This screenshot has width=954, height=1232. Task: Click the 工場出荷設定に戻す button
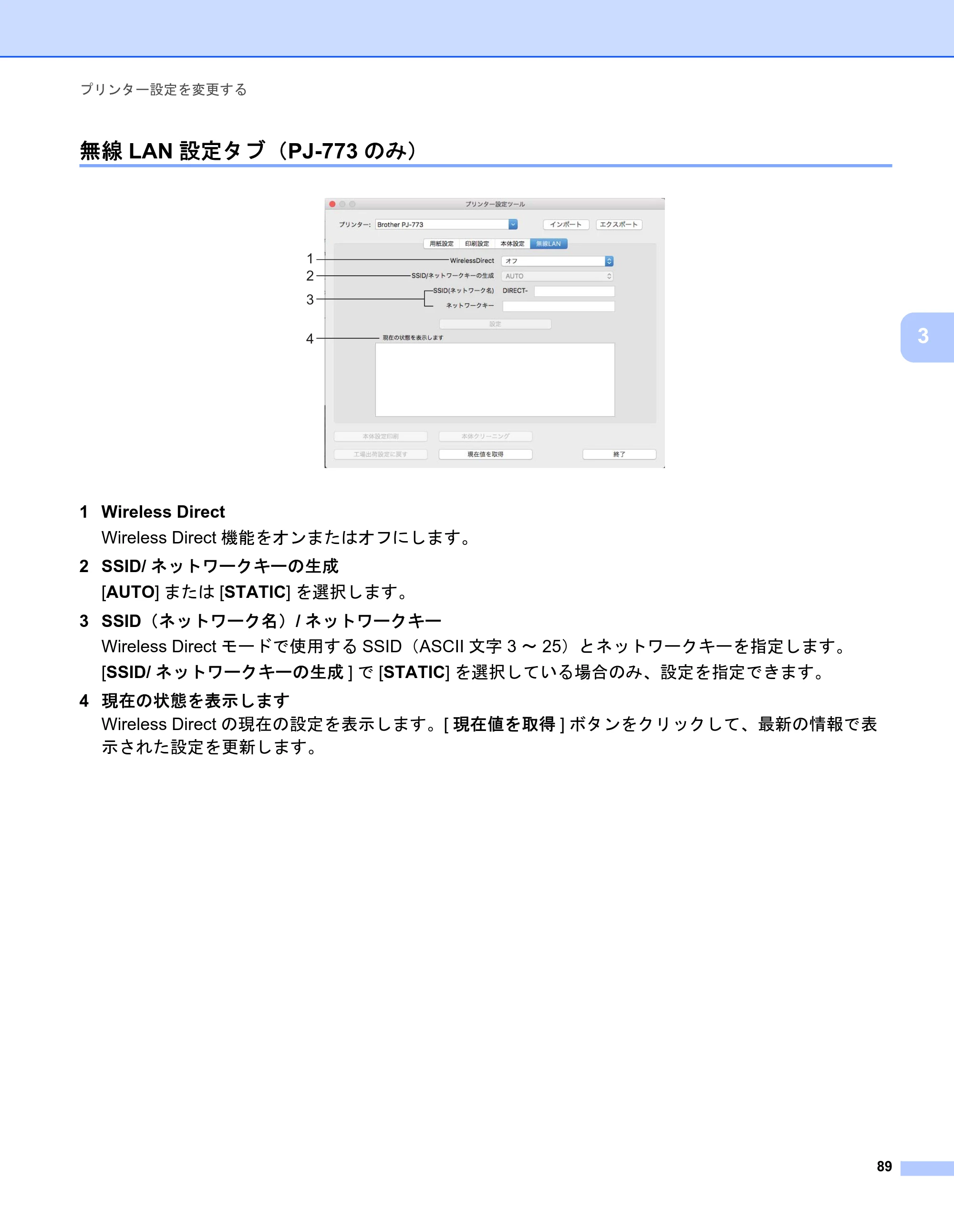coord(381,455)
